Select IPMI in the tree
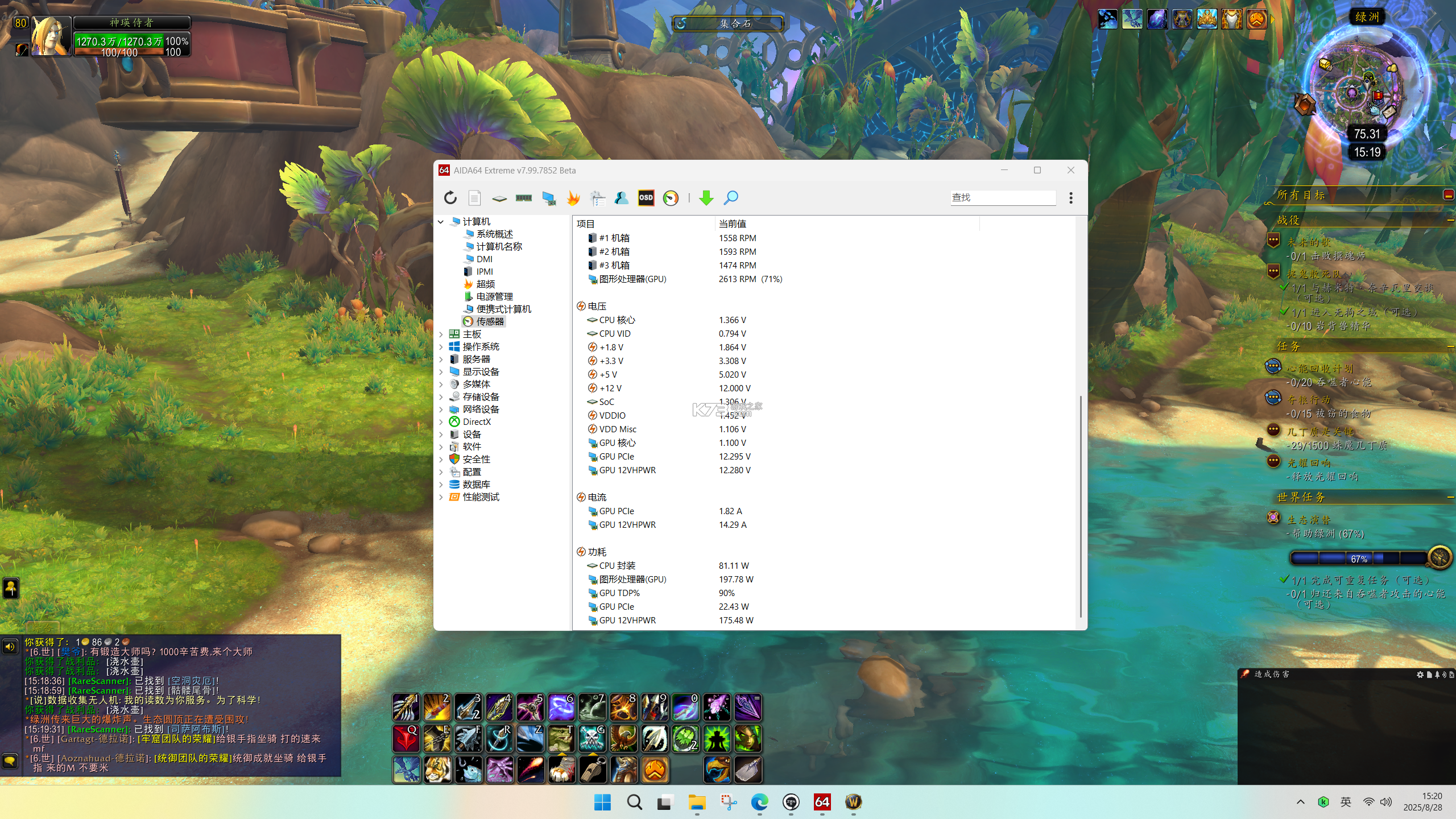Screen dimensions: 1456x819 point(485,272)
